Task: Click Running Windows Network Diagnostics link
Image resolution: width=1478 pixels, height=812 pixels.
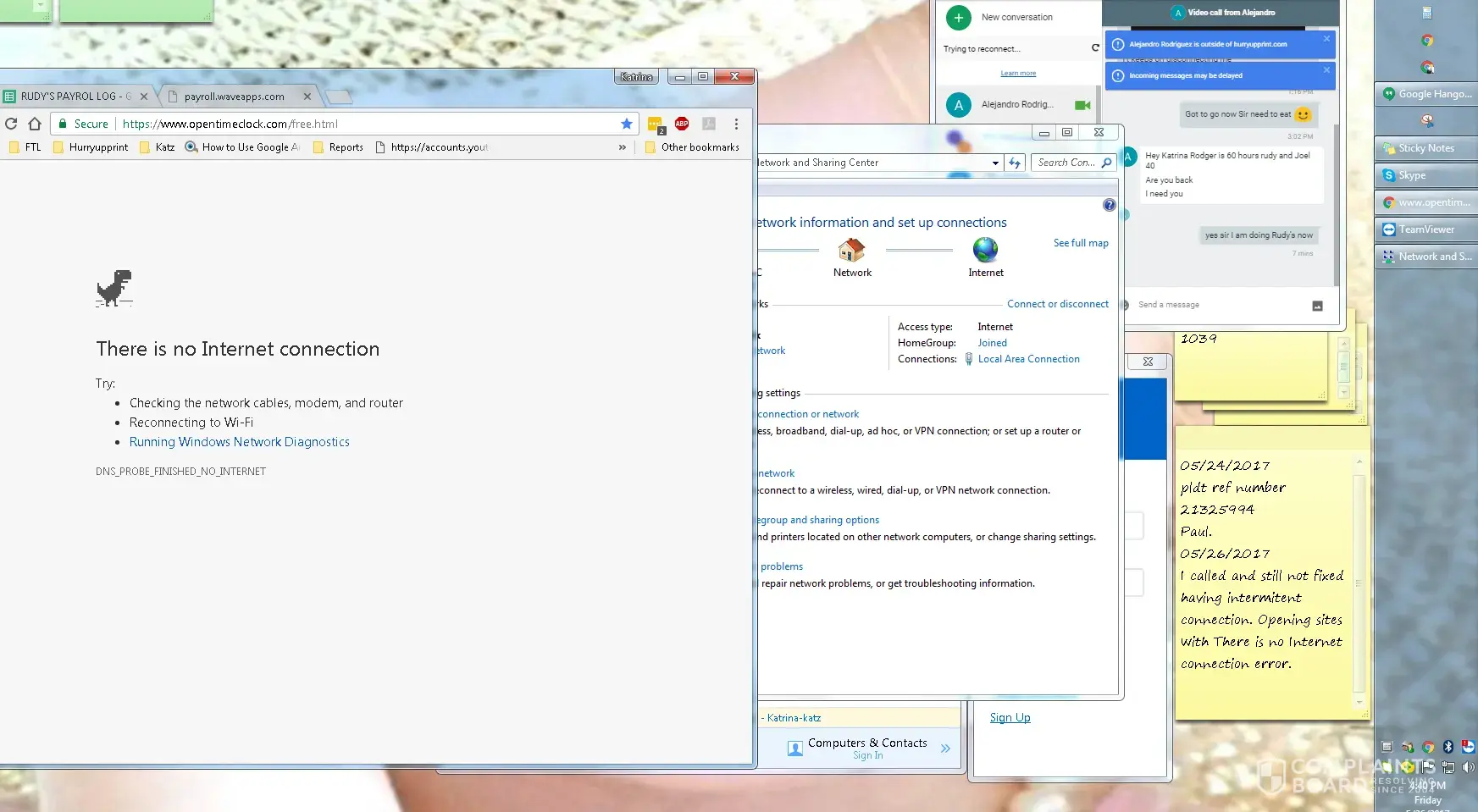Action: click(239, 442)
